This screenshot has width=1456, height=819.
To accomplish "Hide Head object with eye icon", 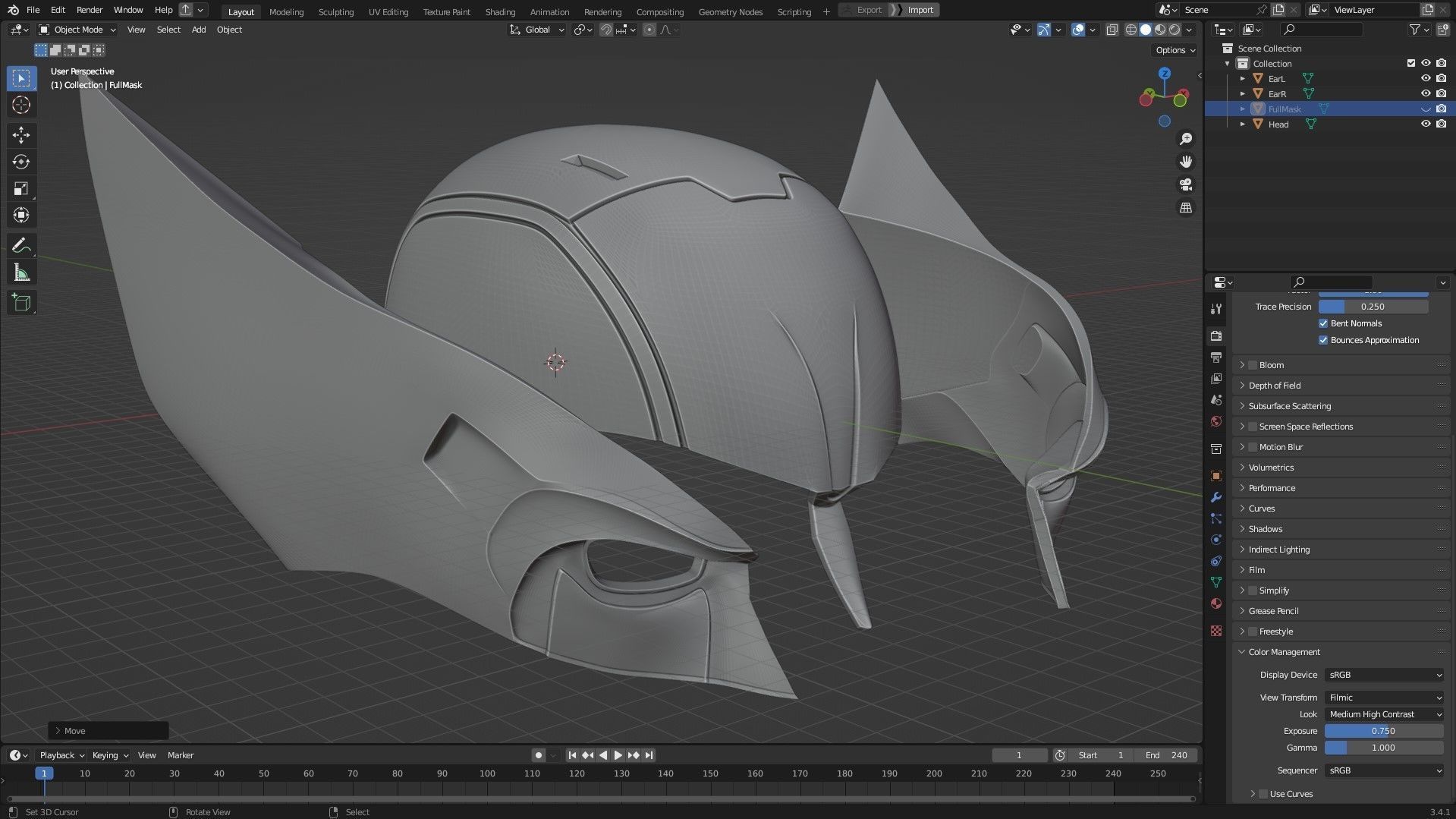I will (1426, 124).
